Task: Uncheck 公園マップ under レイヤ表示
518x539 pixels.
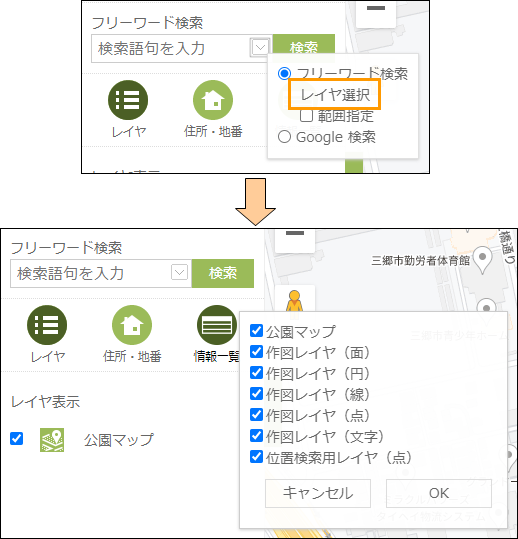Action: point(16,439)
